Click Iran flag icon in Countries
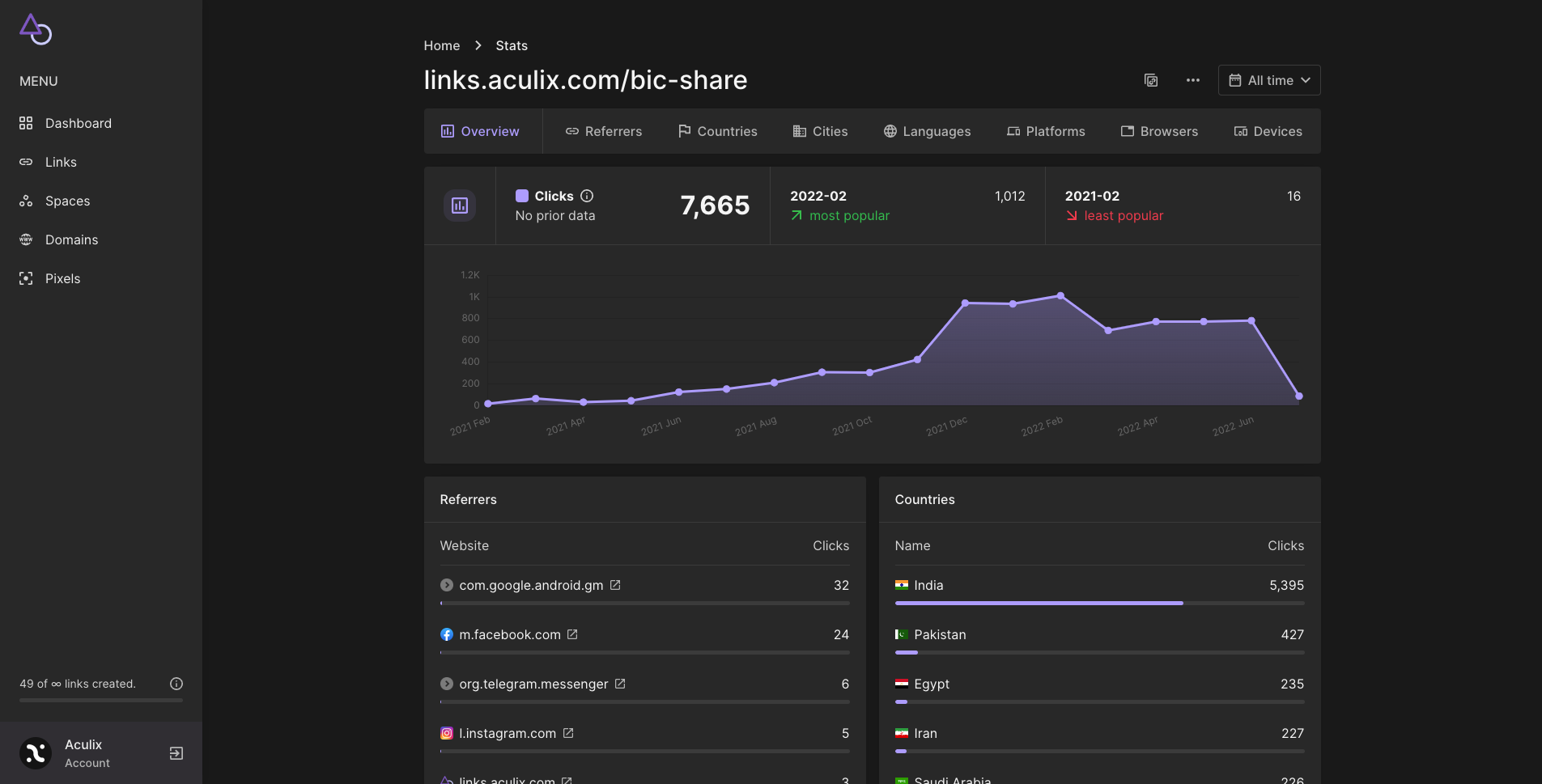The height and width of the screenshot is (784, 1542). [x=902, y=733]
